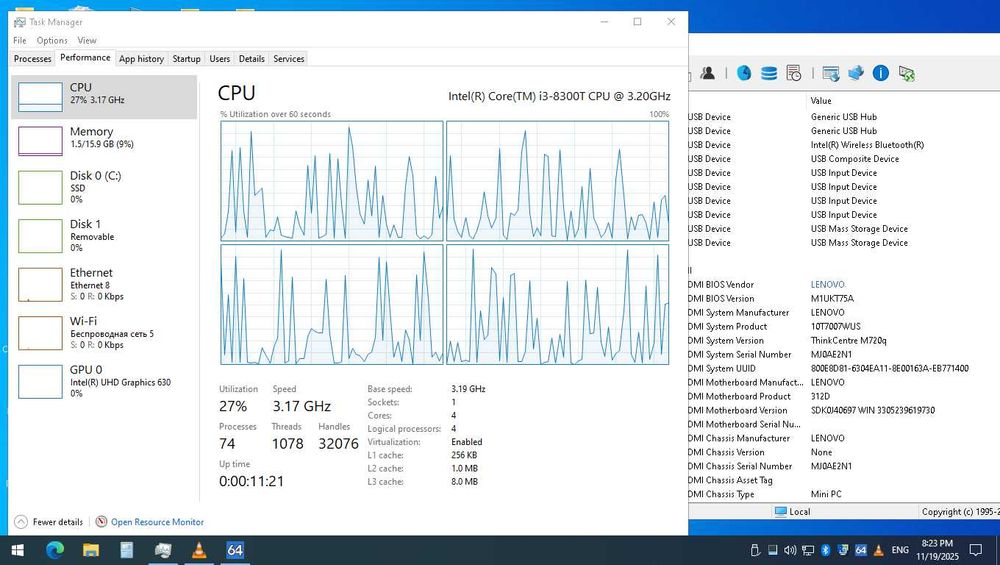
Task: Switch to the Services tab
Action: tap(288, 59)
